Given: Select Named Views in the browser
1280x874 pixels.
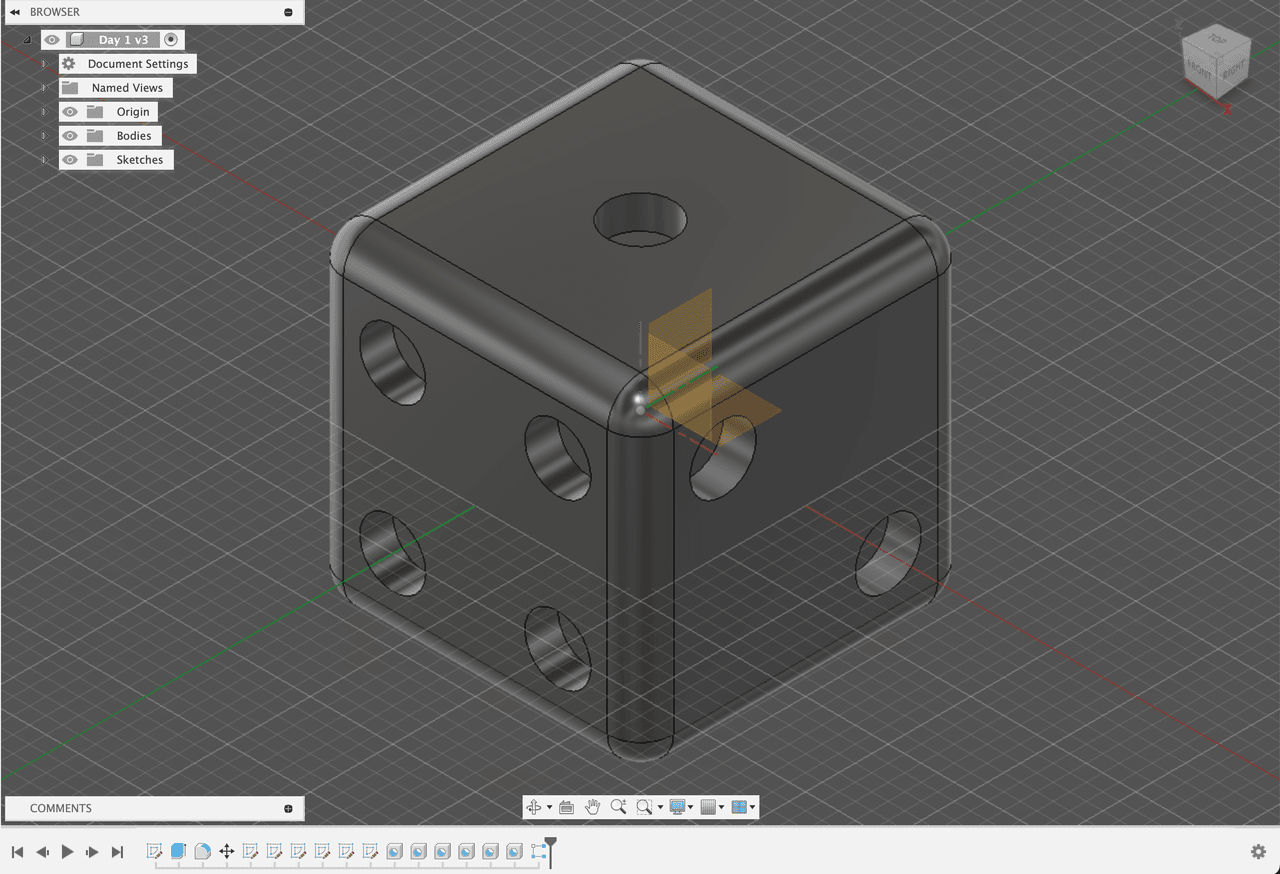Looking at the screenshot, I should pos(126,88).
